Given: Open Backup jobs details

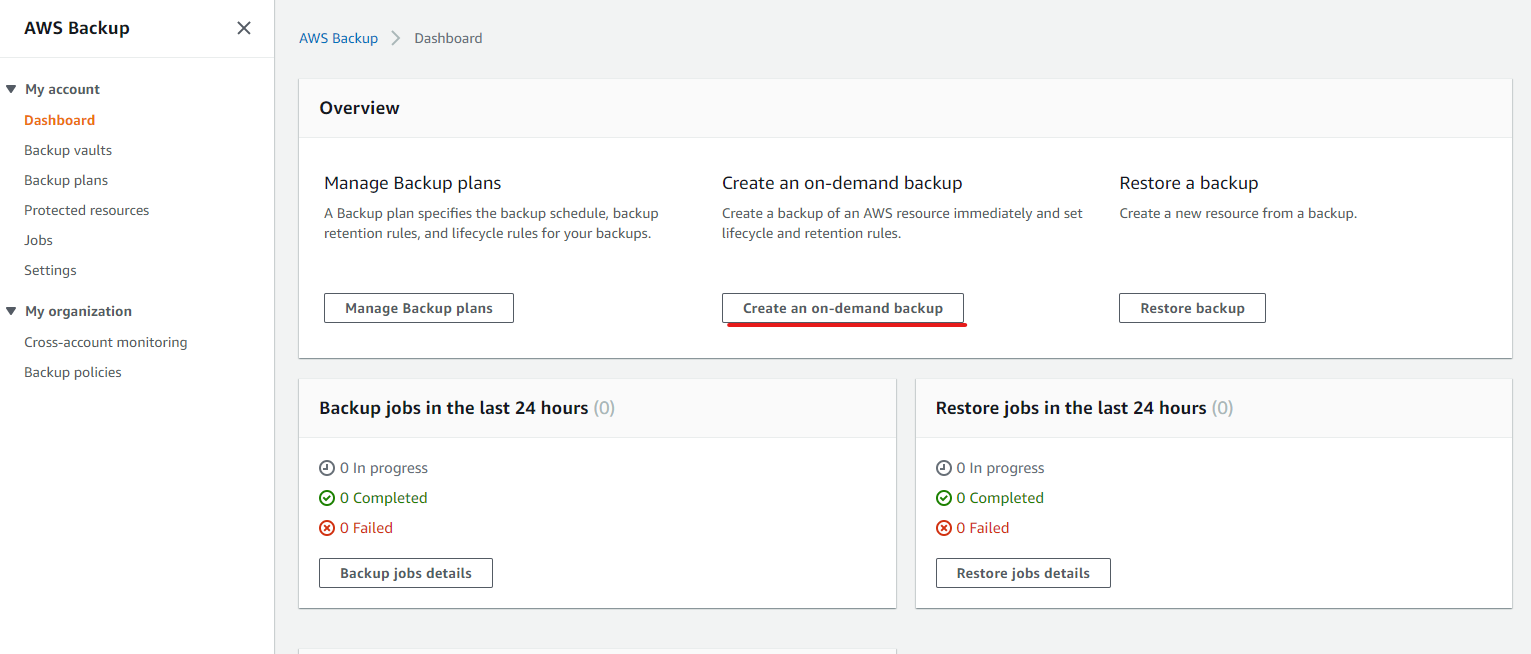Looking at the screenshot, I should pos(406,573).
